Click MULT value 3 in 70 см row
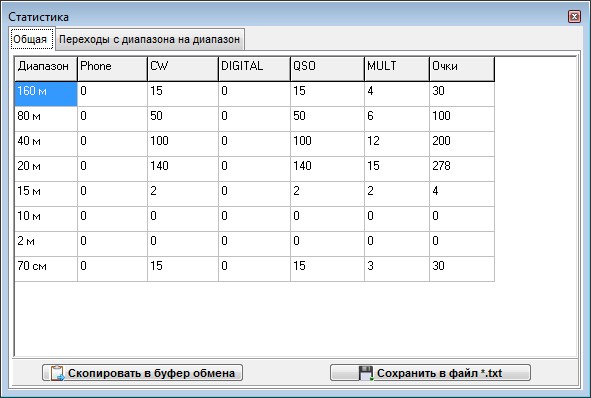Viewport: 591px width, 398px height. click(x=397, y=269)
